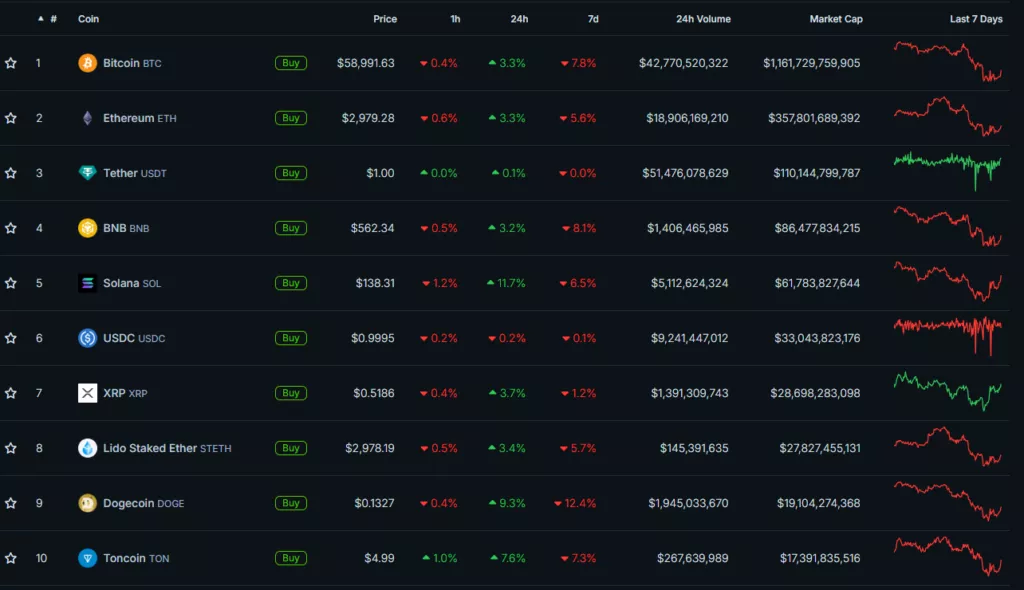The image size is (1024, 590).
Task: Click the Solana coin logo
Action: click(x=88, y=283)
